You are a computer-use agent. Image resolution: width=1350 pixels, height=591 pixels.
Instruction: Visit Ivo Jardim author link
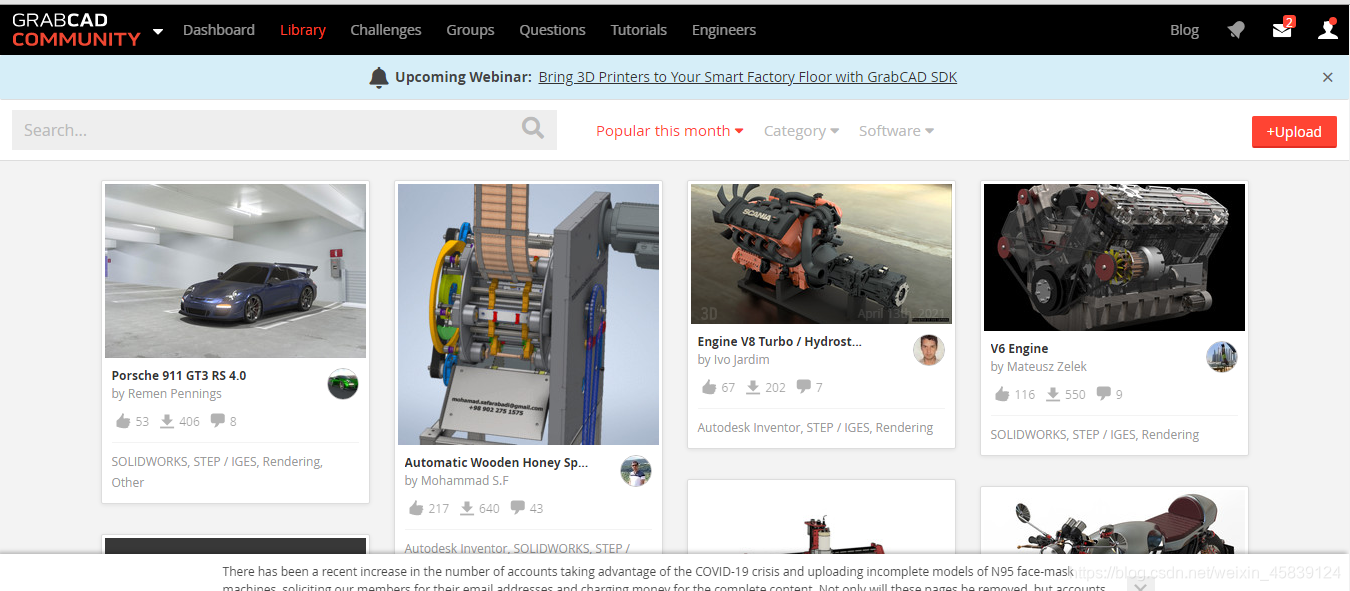(x=742, y=360)
